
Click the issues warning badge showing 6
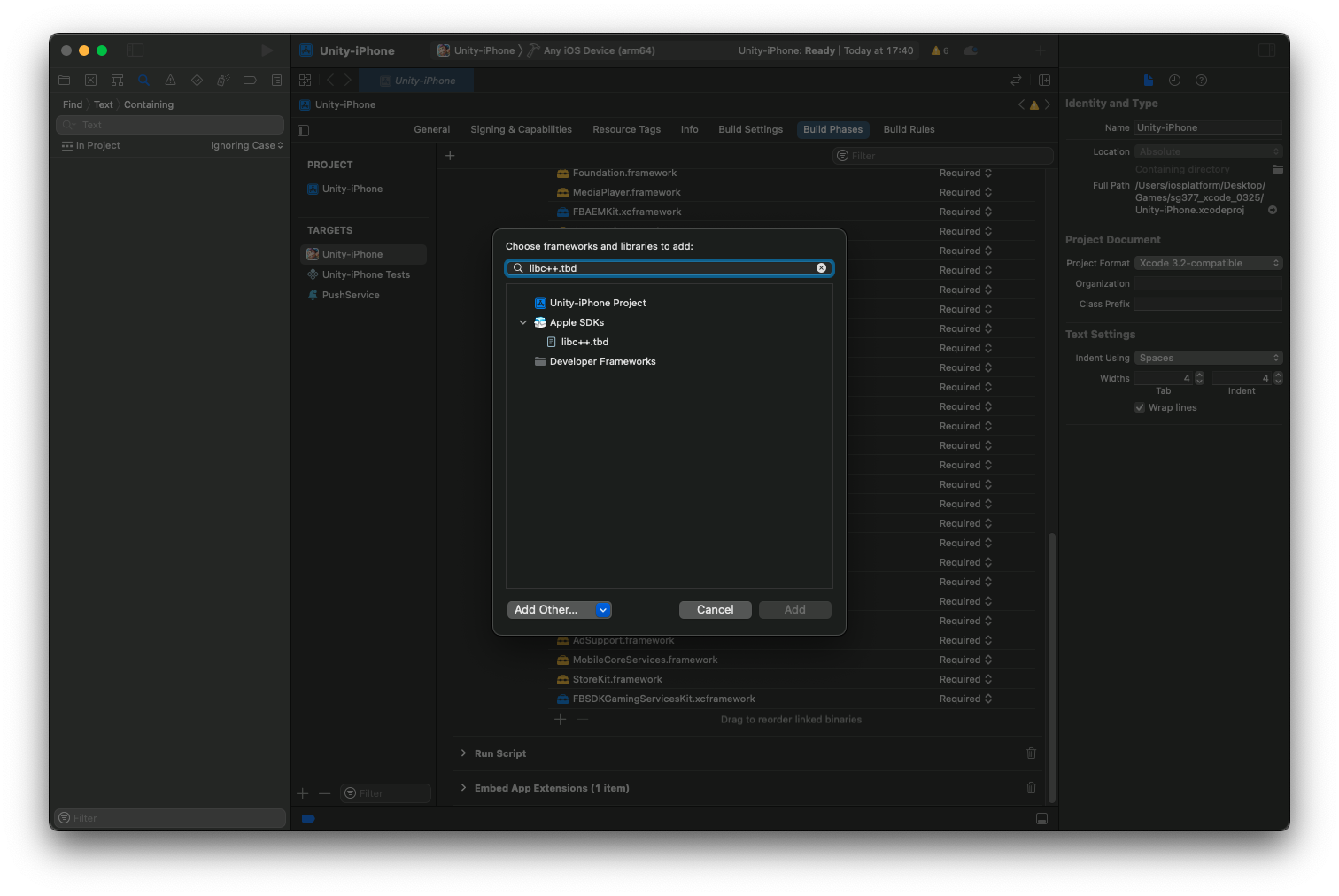pos(940,50)
